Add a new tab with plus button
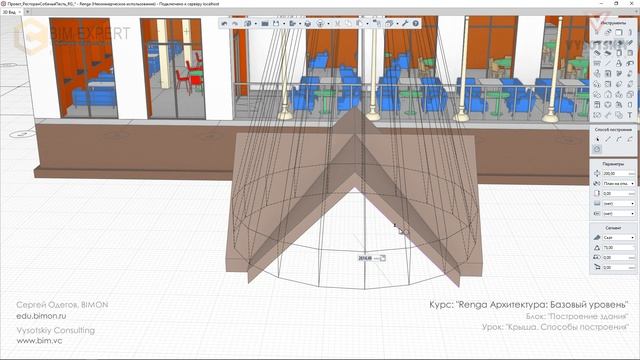This screenshot has height=360, width=640. click(x=28, y=12)
